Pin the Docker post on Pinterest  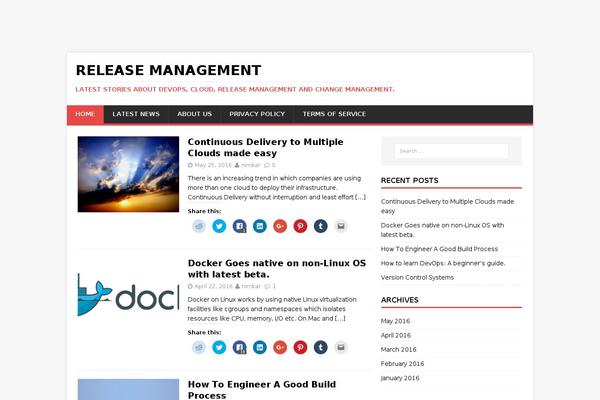[300, 348]
